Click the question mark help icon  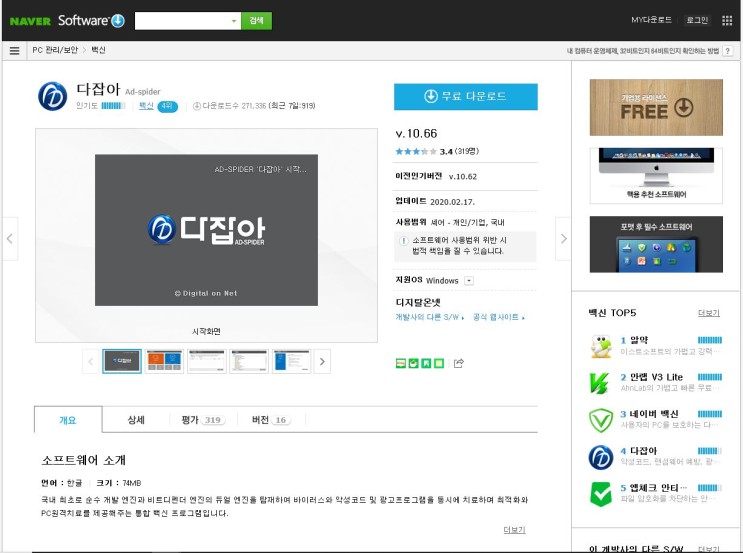pyautogui.click(x=728, y=51)
